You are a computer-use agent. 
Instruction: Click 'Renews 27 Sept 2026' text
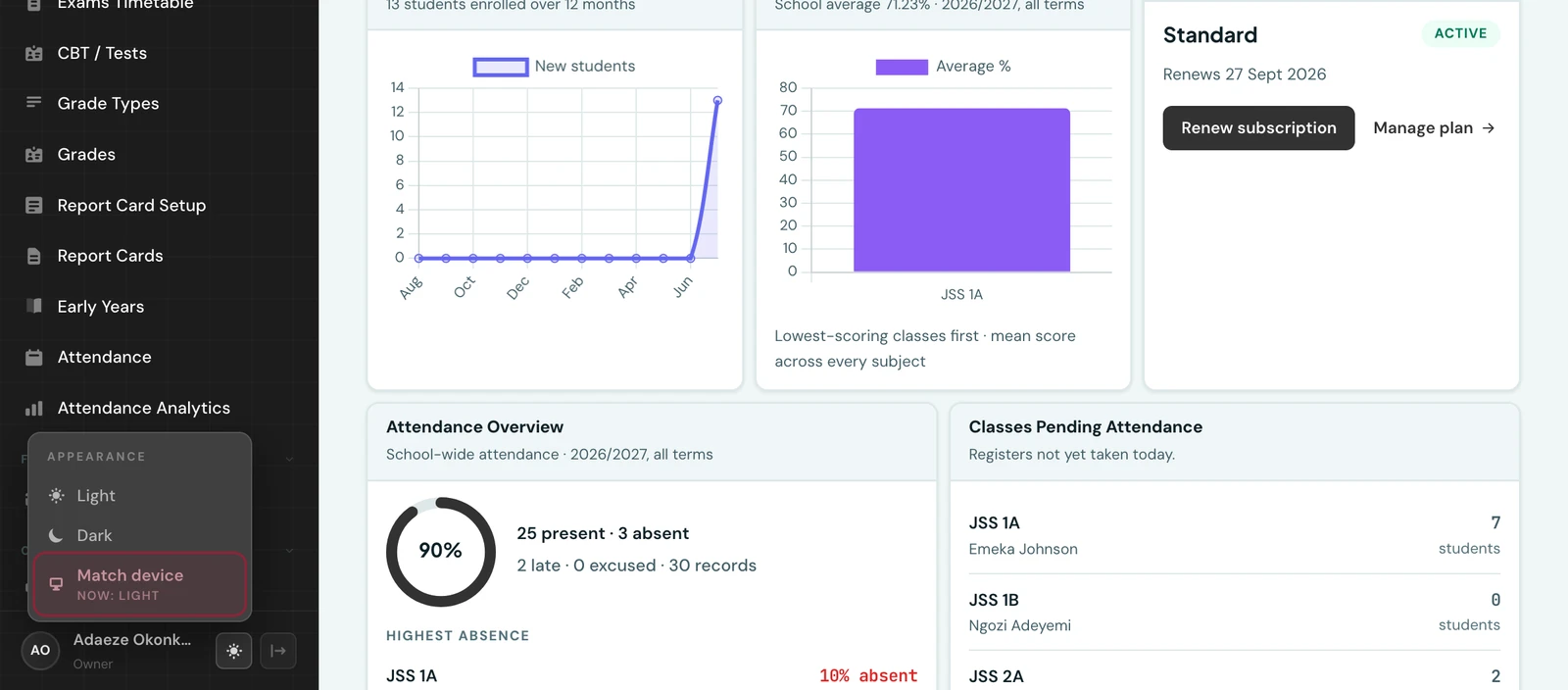tap(1245, 74)
